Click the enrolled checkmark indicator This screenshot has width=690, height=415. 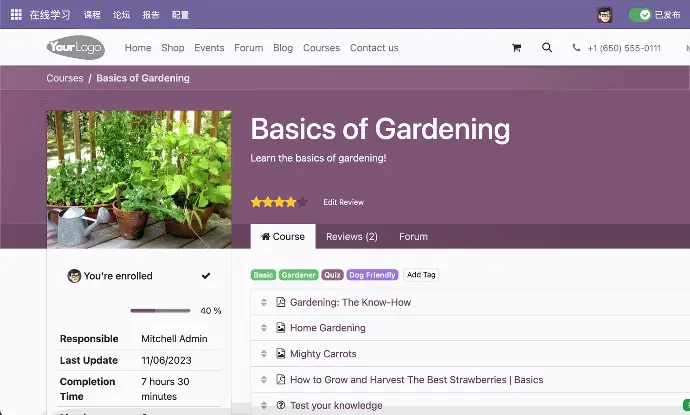[x=206, y=276]
